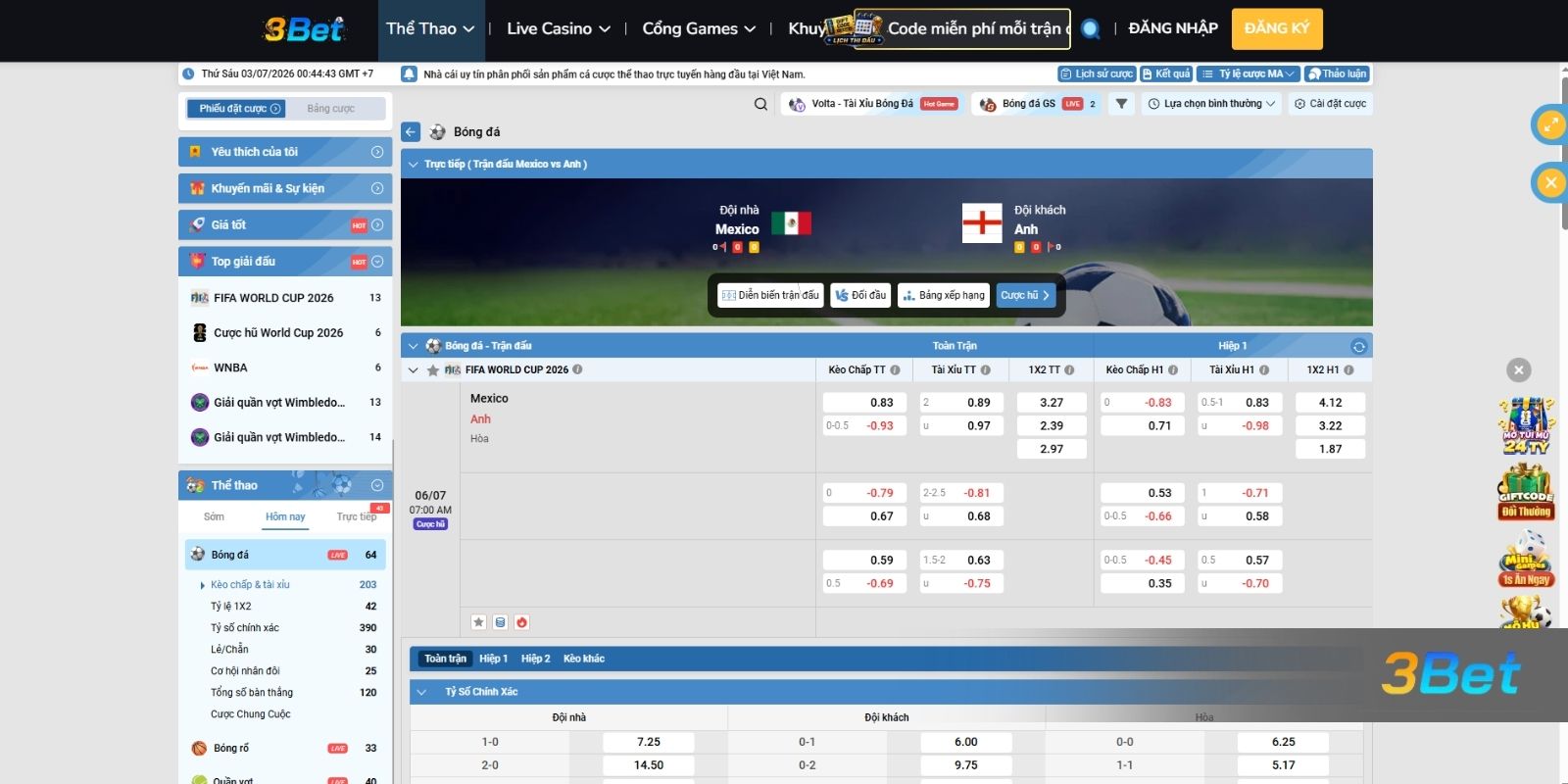This screenshot has width=1568, height=784.
Task: Open Thảo luận discussion button
Action: tap(1337, 74)
